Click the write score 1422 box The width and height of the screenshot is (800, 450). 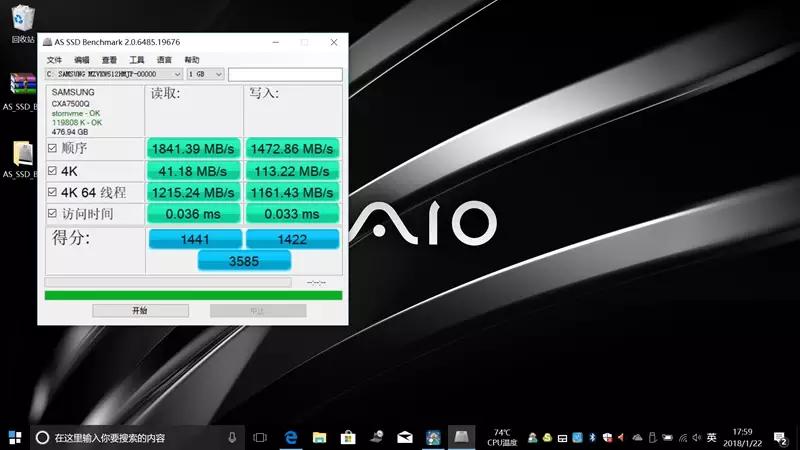[292, 239]
